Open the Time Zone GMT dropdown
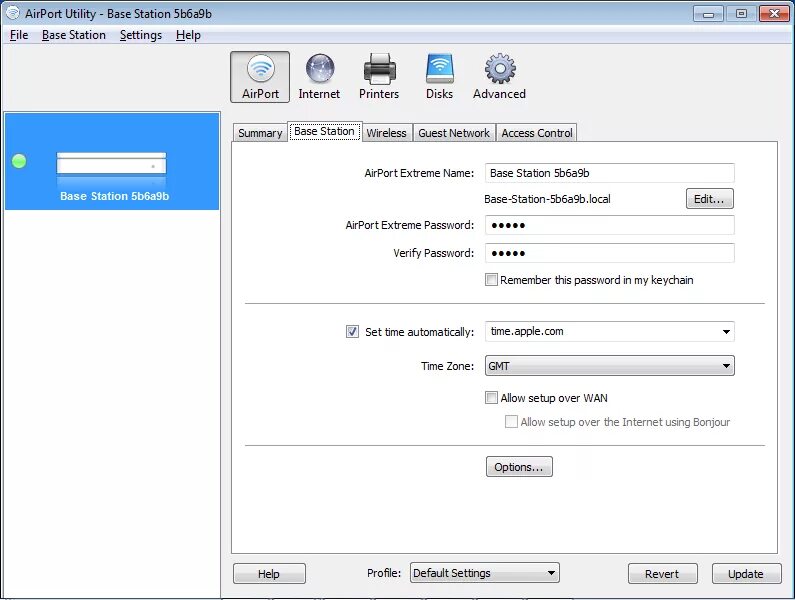This screenshot has width=795, height=600. click(609, 366)
